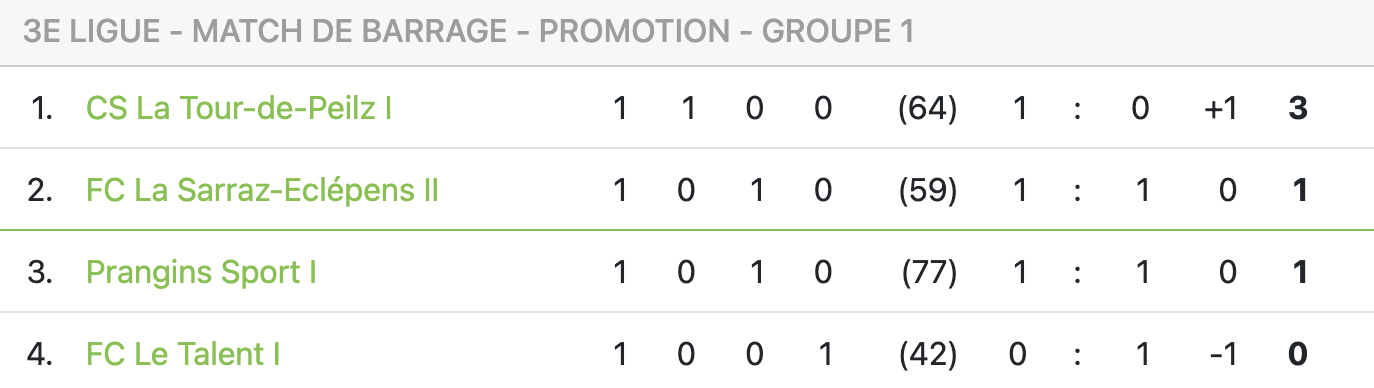Click the goals colon in FC Le Talent row
1374x388 pixels.
[x=1077, y=355]
